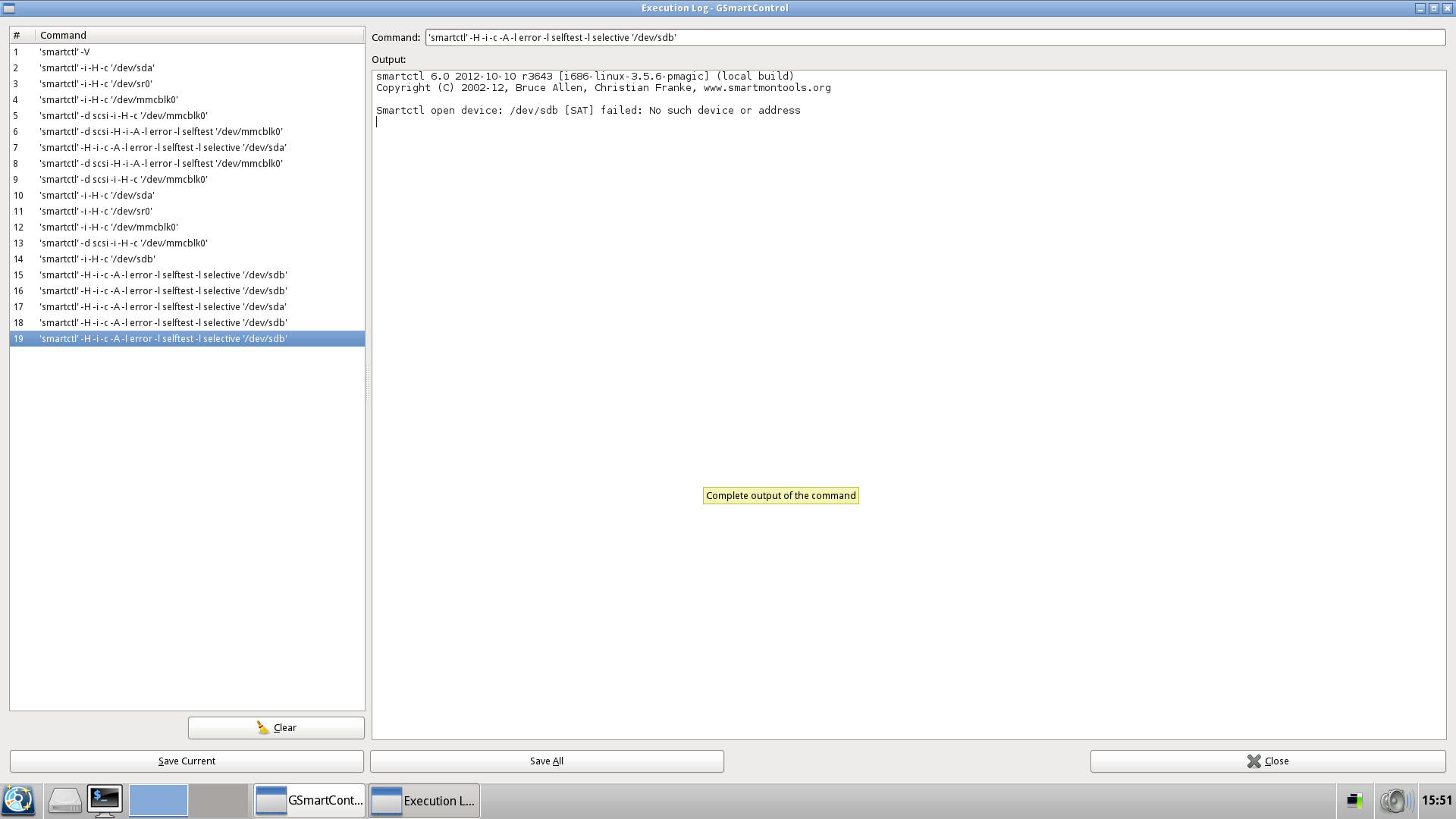This screenshot has width=1456, height=819.
Task: Open the Parted Magic start menu icon
Action: point(19,800)
